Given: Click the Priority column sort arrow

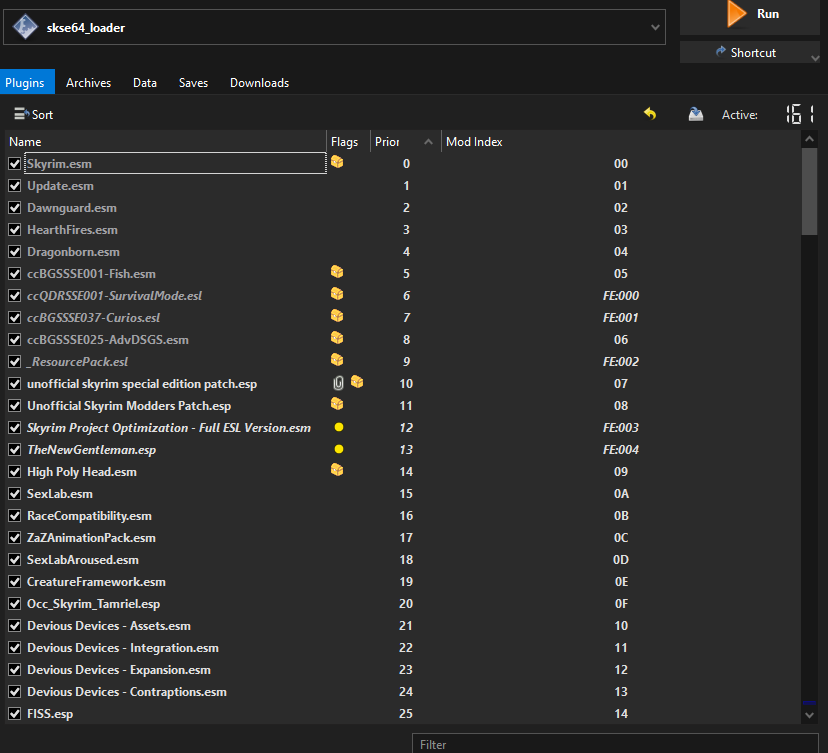Looking at the screenshot, I should pyautogui.click(x=428, y=142).
